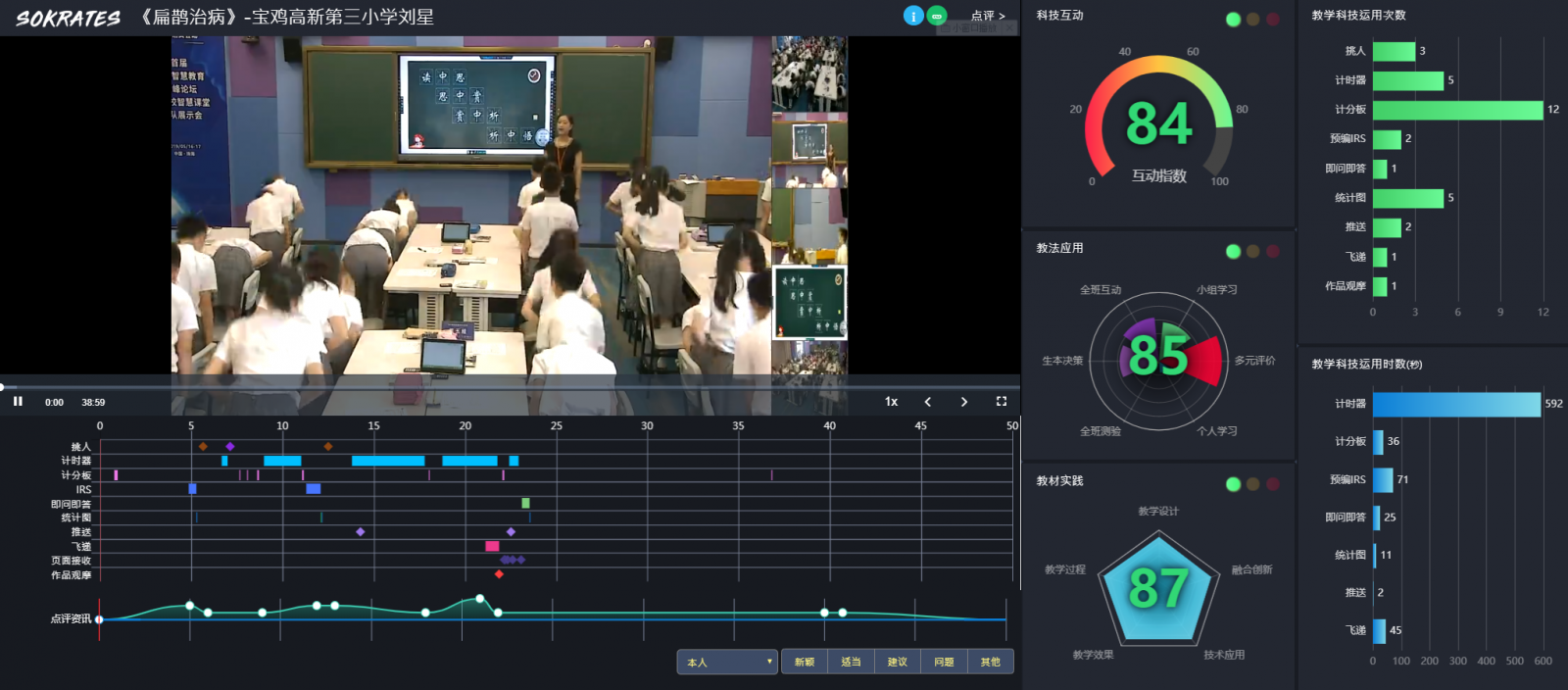Click the green chat bubble icon
This screenshot has height=690, width=1568.
937,16
